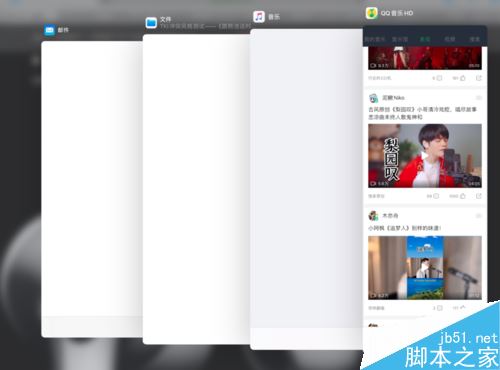Image resolution: width=500 pixels, height=370 pixels.
Task: Tap the '音乐' app title label
Action: click(x=274, y=17)
